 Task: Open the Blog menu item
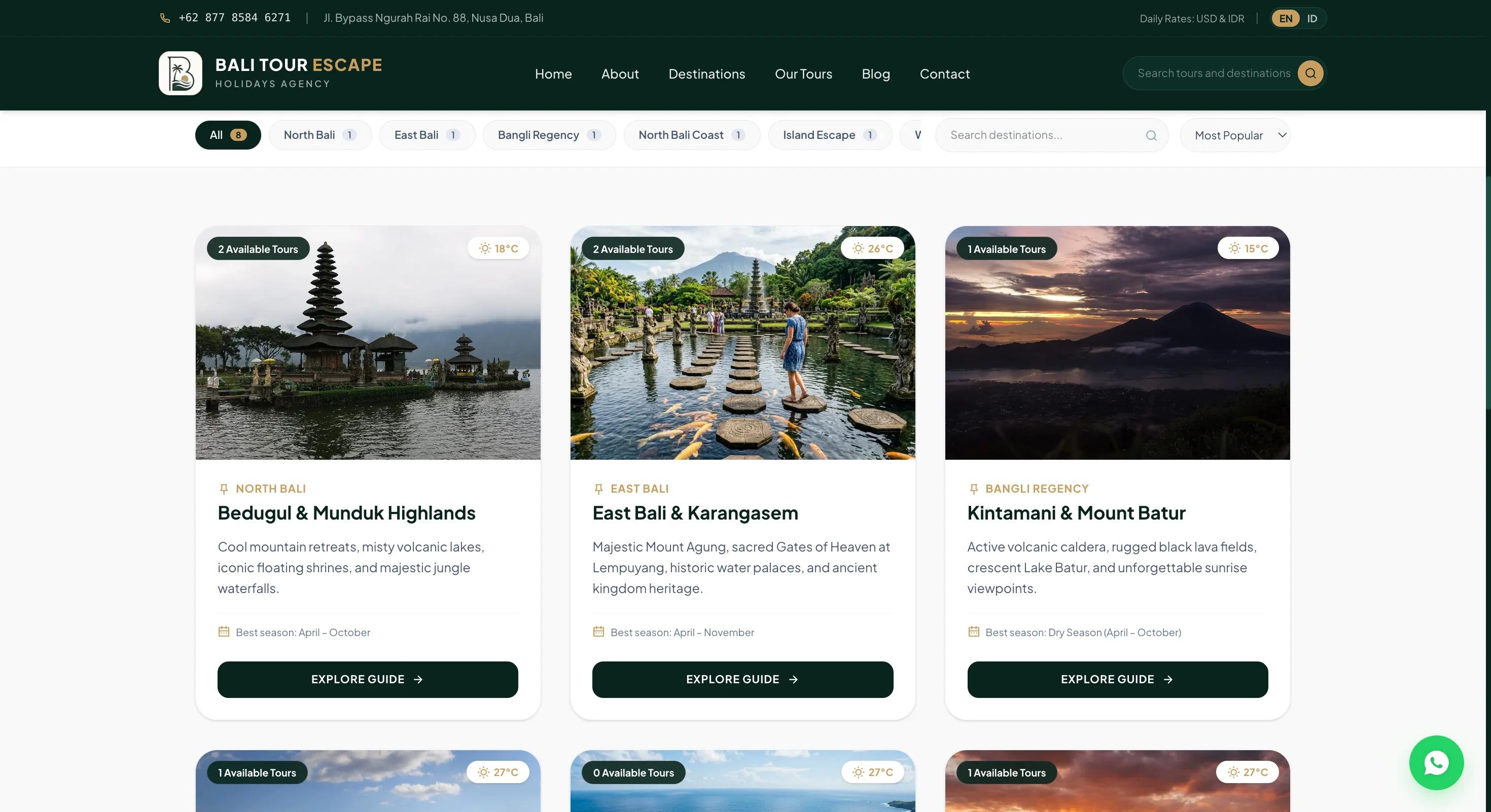pos(876,74)
